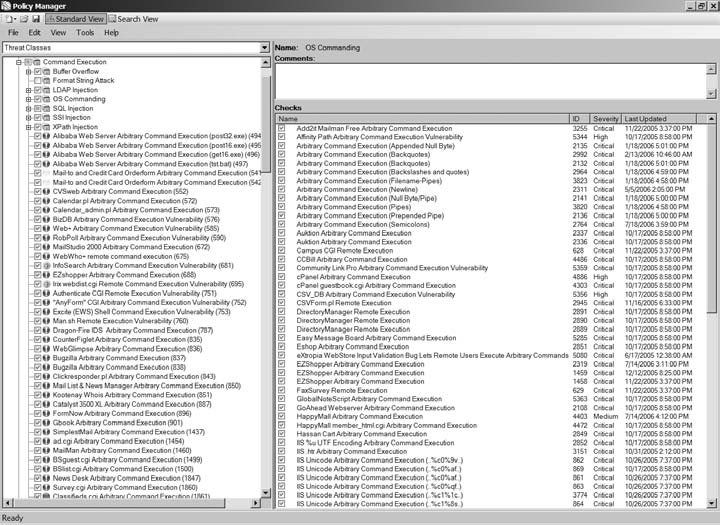
Task: Click globe icon for Catalyst 3500 XL entry
Action: pos(46,404)
